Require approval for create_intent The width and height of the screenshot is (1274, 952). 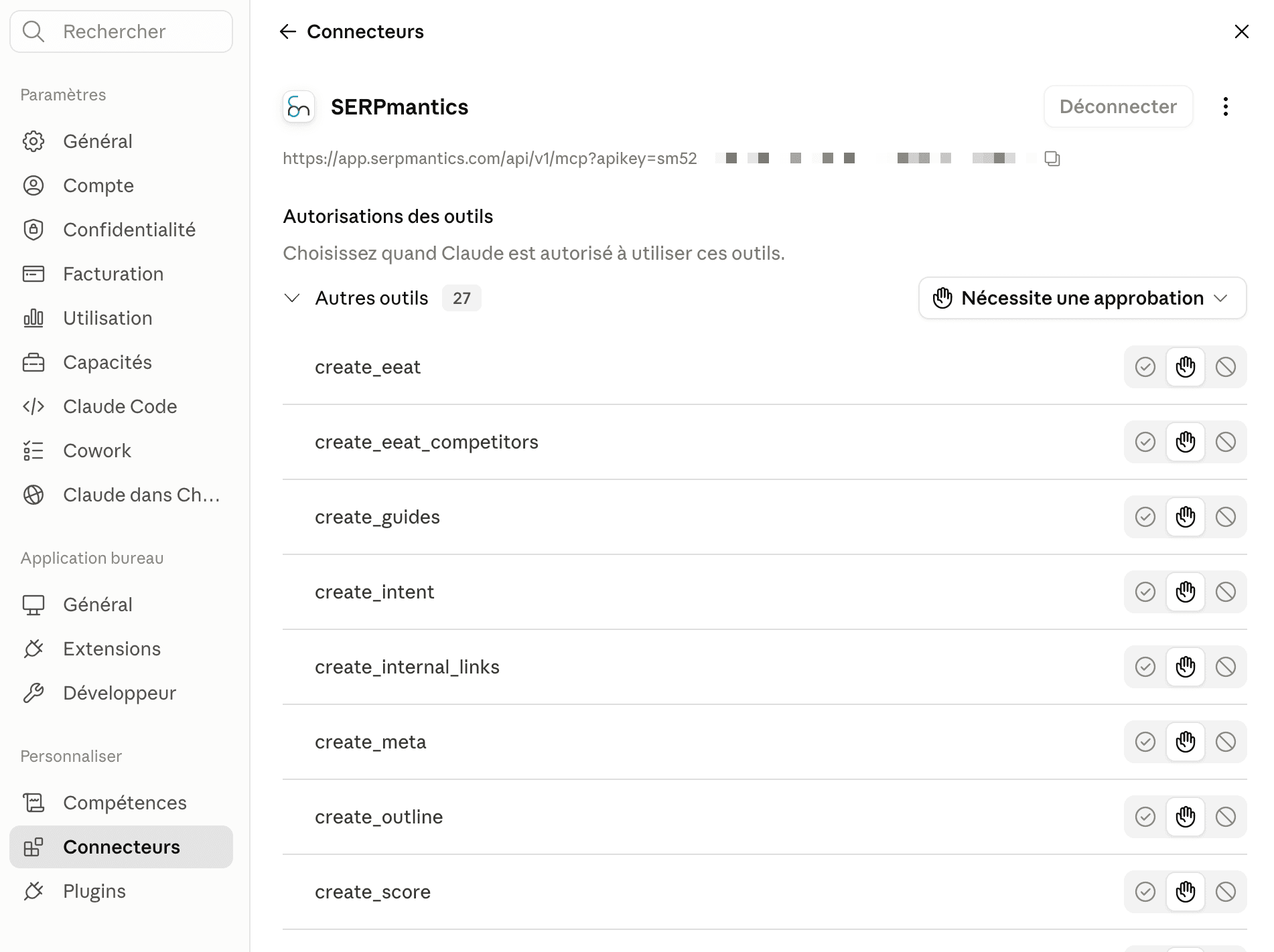coord(1186,592)
